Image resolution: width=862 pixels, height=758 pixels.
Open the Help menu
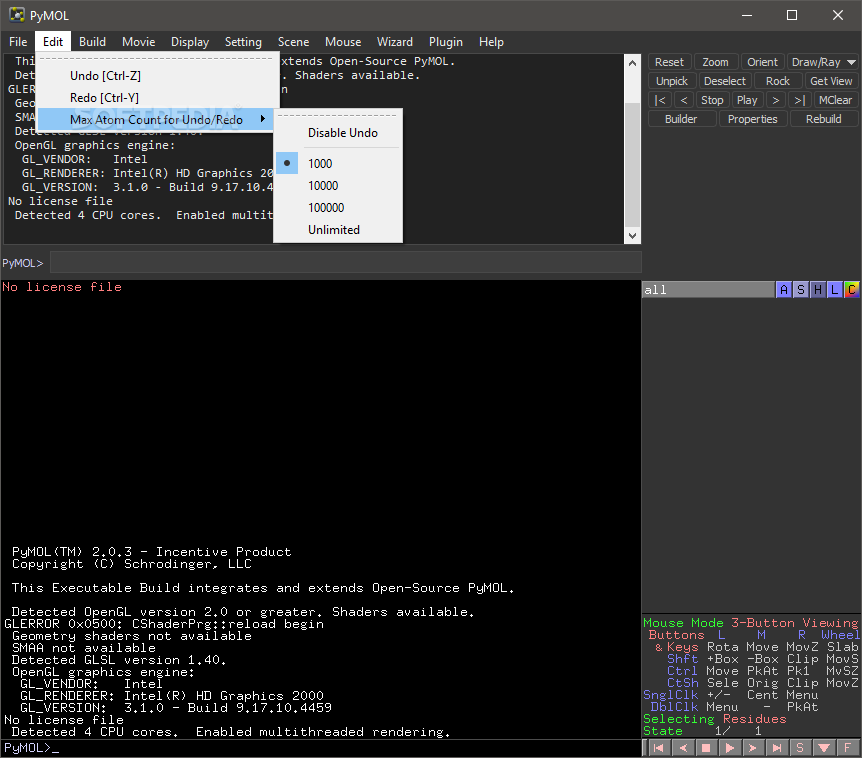[491, 42]
